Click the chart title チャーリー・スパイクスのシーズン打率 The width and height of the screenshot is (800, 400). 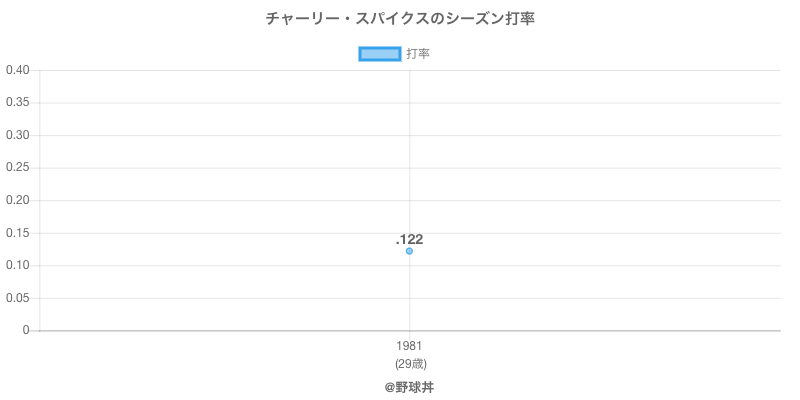pos(400,19)
